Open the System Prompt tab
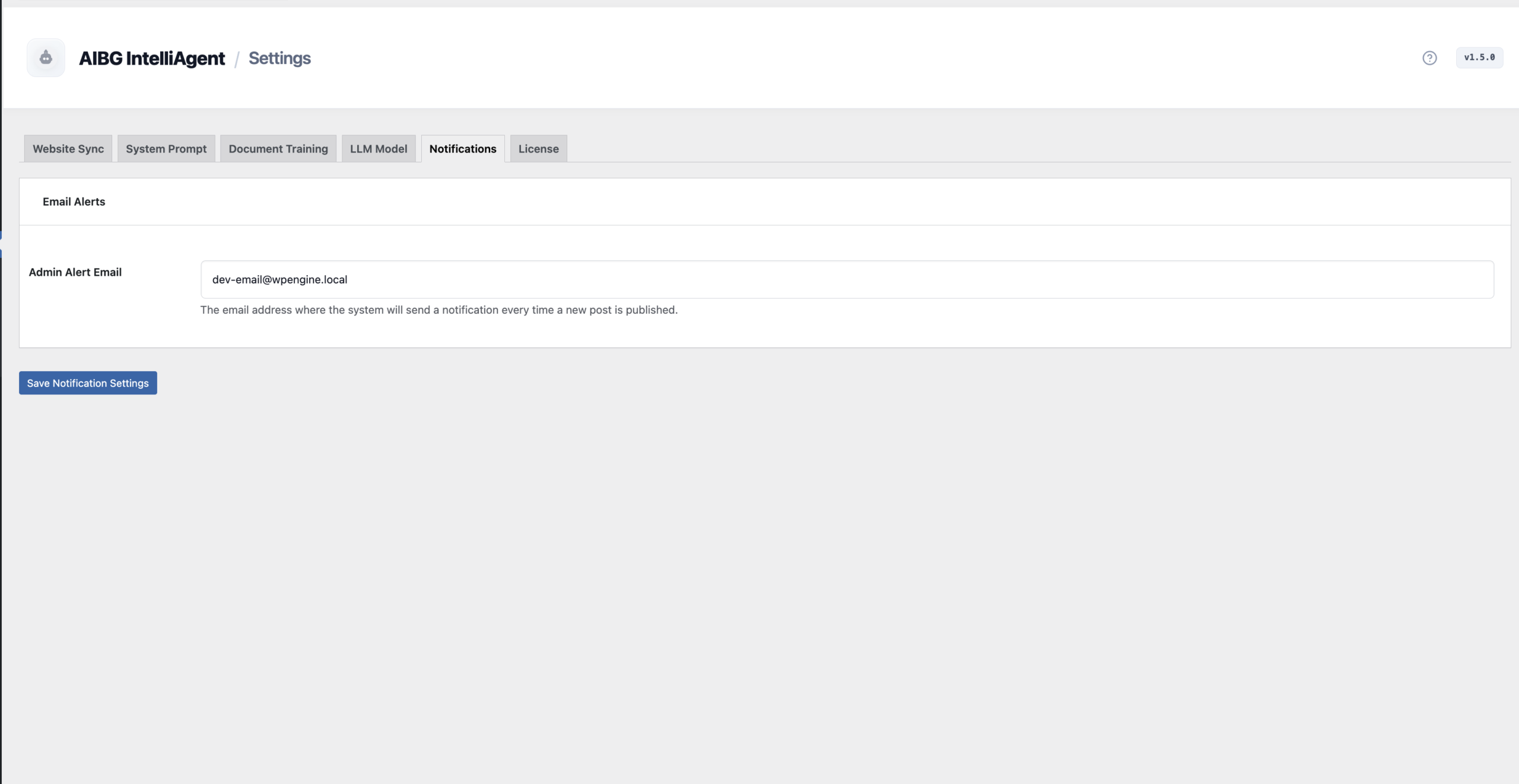The height and width of the screenshot is (784, 1519). 166,149
